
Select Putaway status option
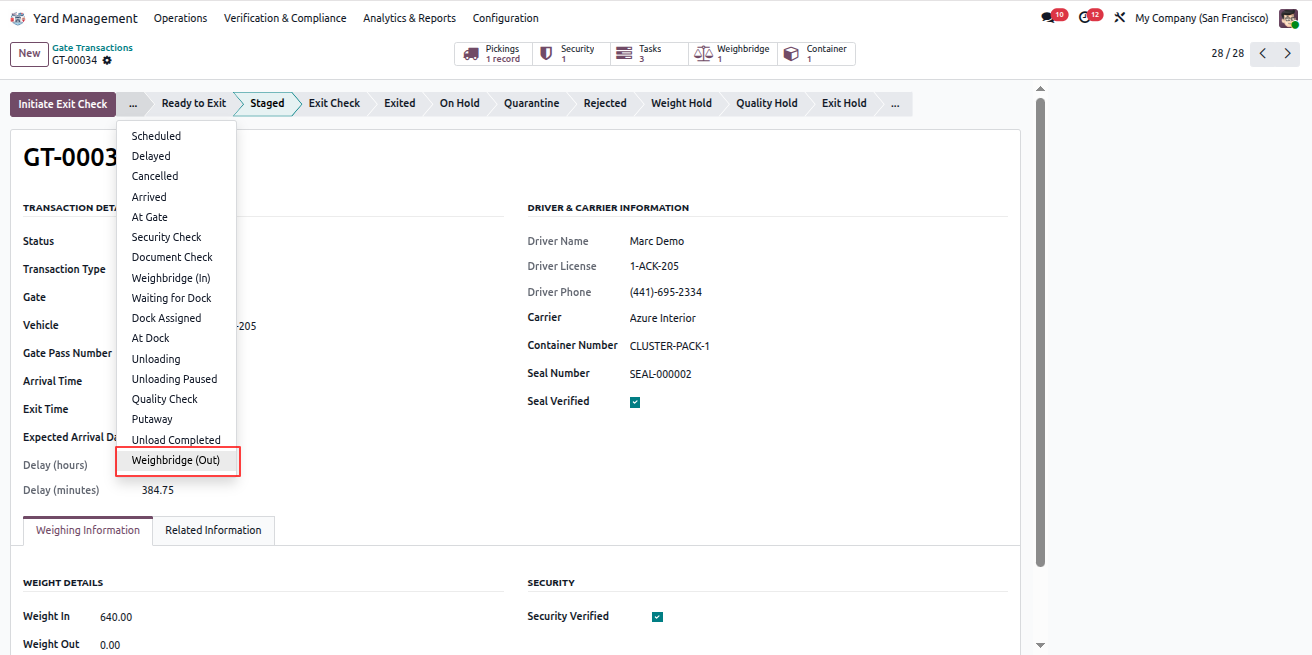click(x=176, y=419)
